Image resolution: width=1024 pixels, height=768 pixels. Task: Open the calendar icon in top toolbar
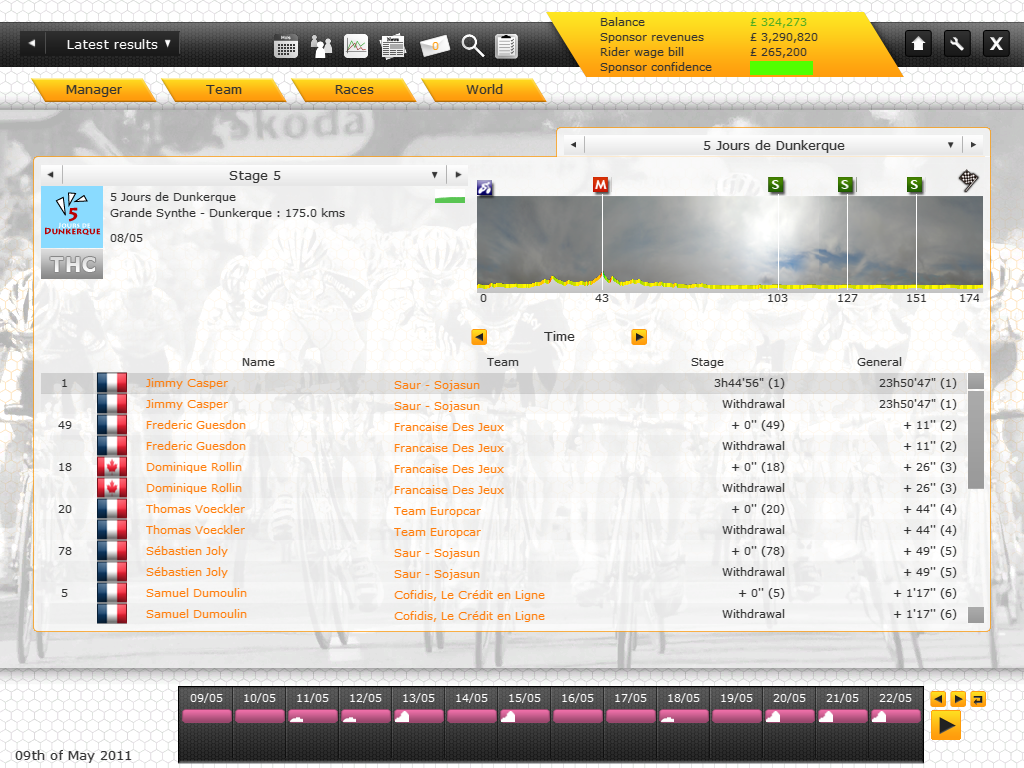pos(286,46)
